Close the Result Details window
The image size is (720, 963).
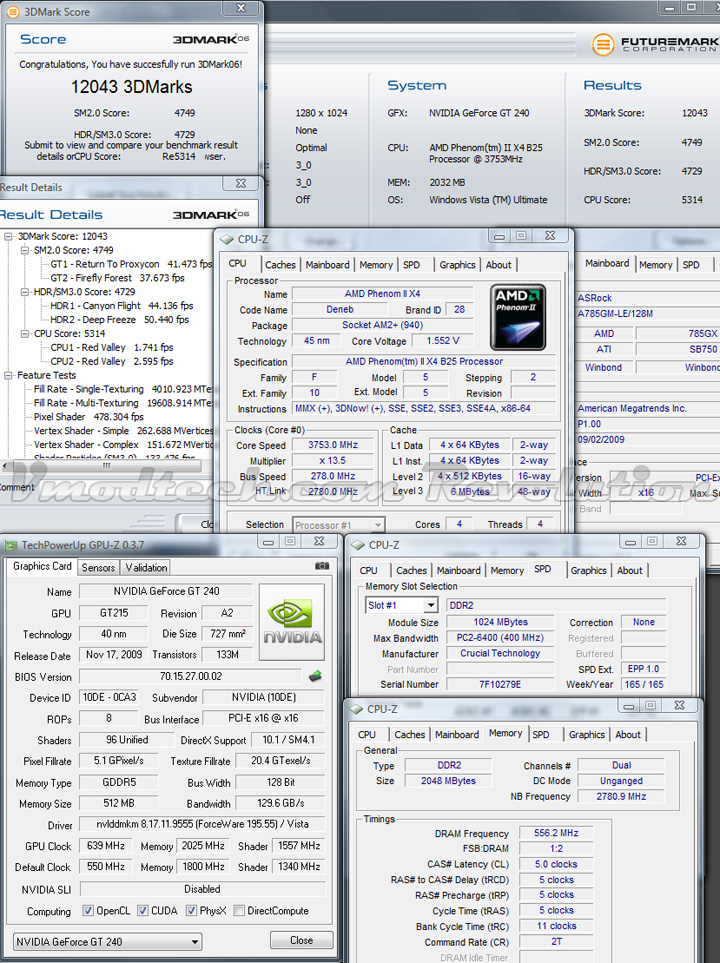tap(241, 183)
